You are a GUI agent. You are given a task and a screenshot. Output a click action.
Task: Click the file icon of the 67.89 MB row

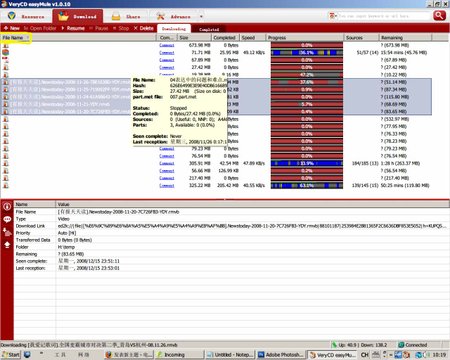[5, 60]
